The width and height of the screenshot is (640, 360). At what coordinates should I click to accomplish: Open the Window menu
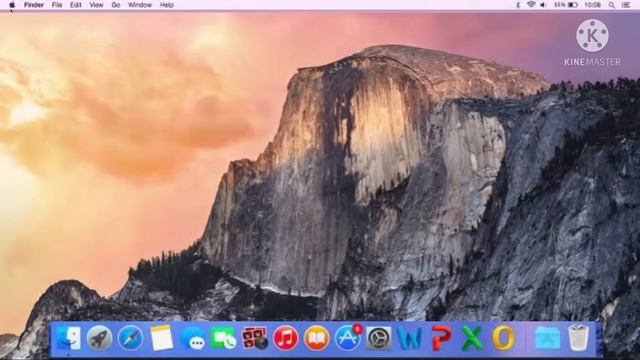coord(140,5)
